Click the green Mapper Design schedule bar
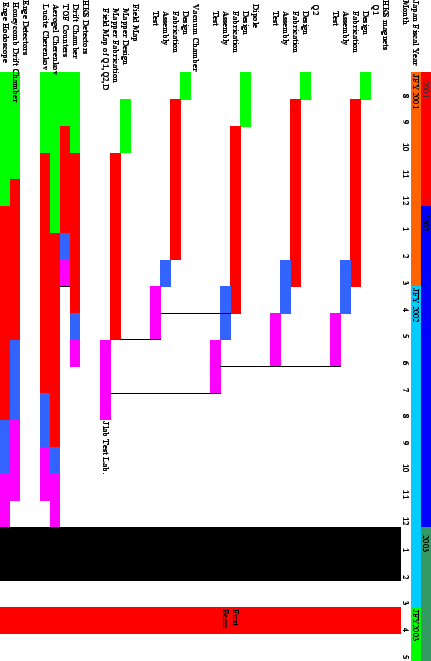This screenshot has width=431, height=661. pos(125,126)
